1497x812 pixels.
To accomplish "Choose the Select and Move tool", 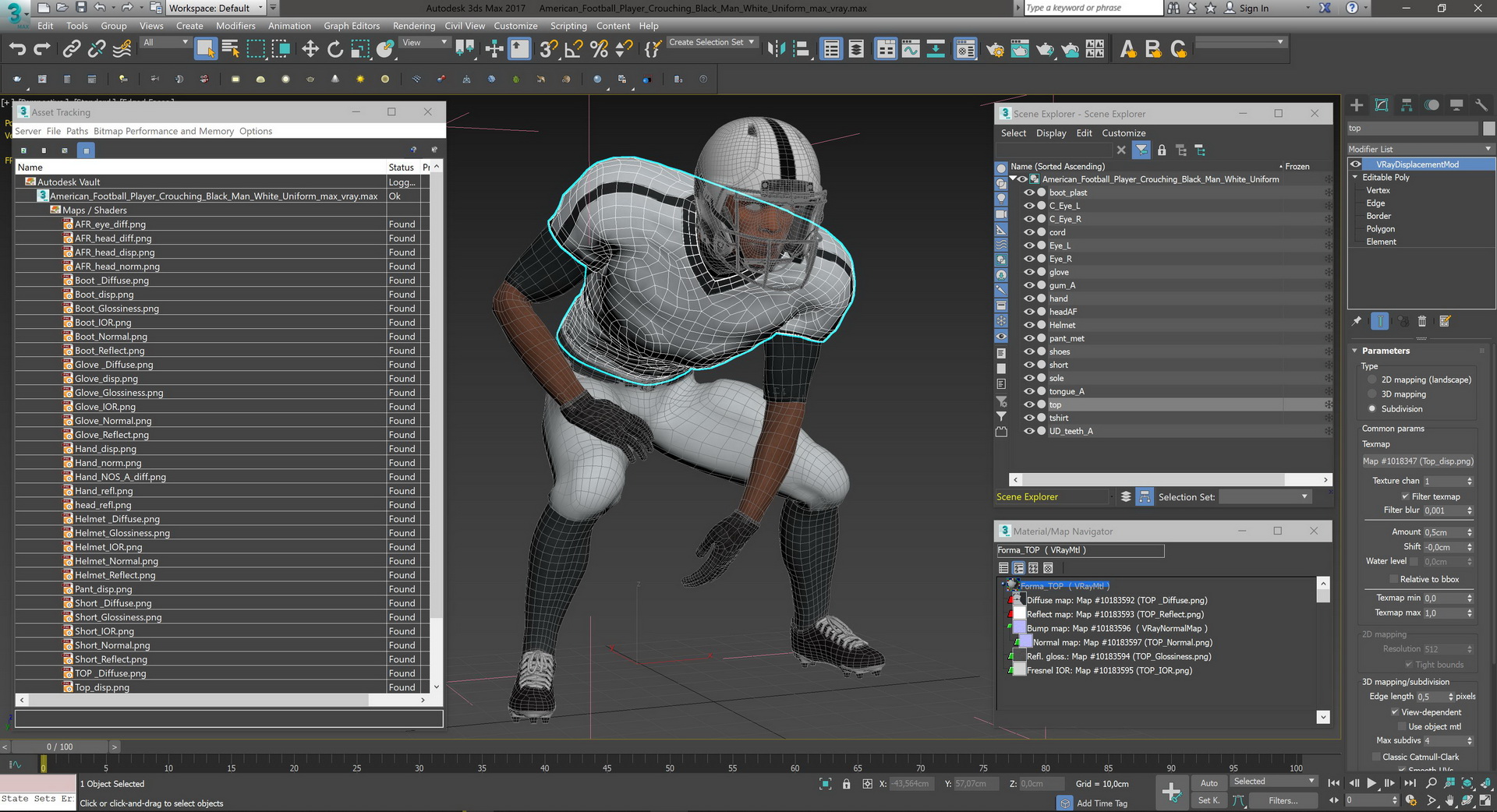I will [310, 49].
